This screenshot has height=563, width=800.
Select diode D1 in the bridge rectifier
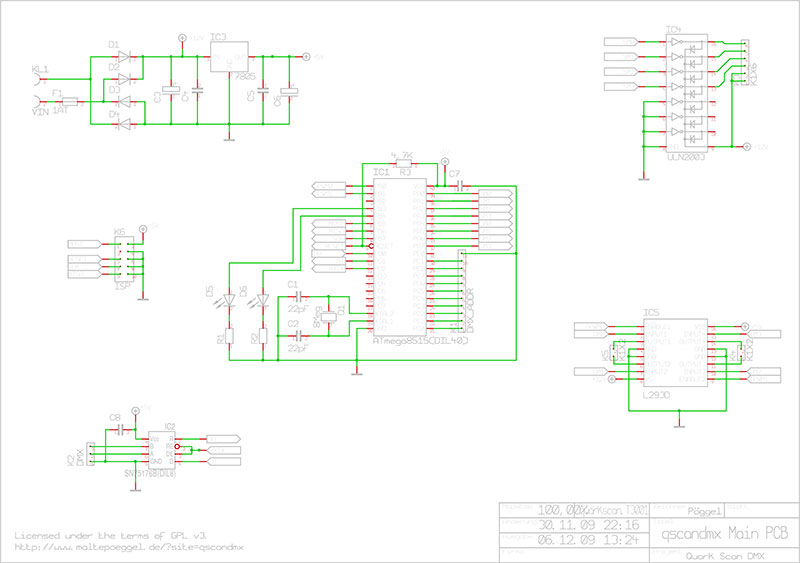[x=124, y=57]
